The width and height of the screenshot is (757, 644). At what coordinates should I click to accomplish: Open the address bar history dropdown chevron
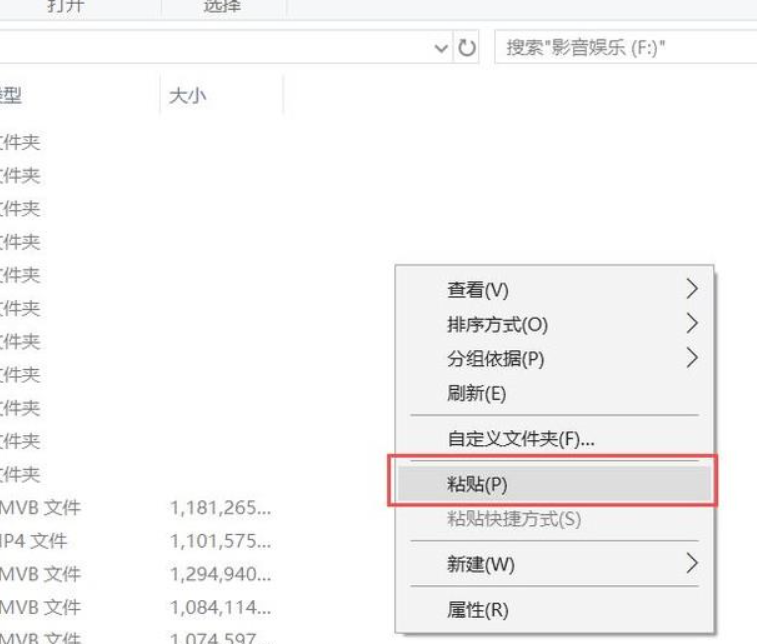pos(442,48)
